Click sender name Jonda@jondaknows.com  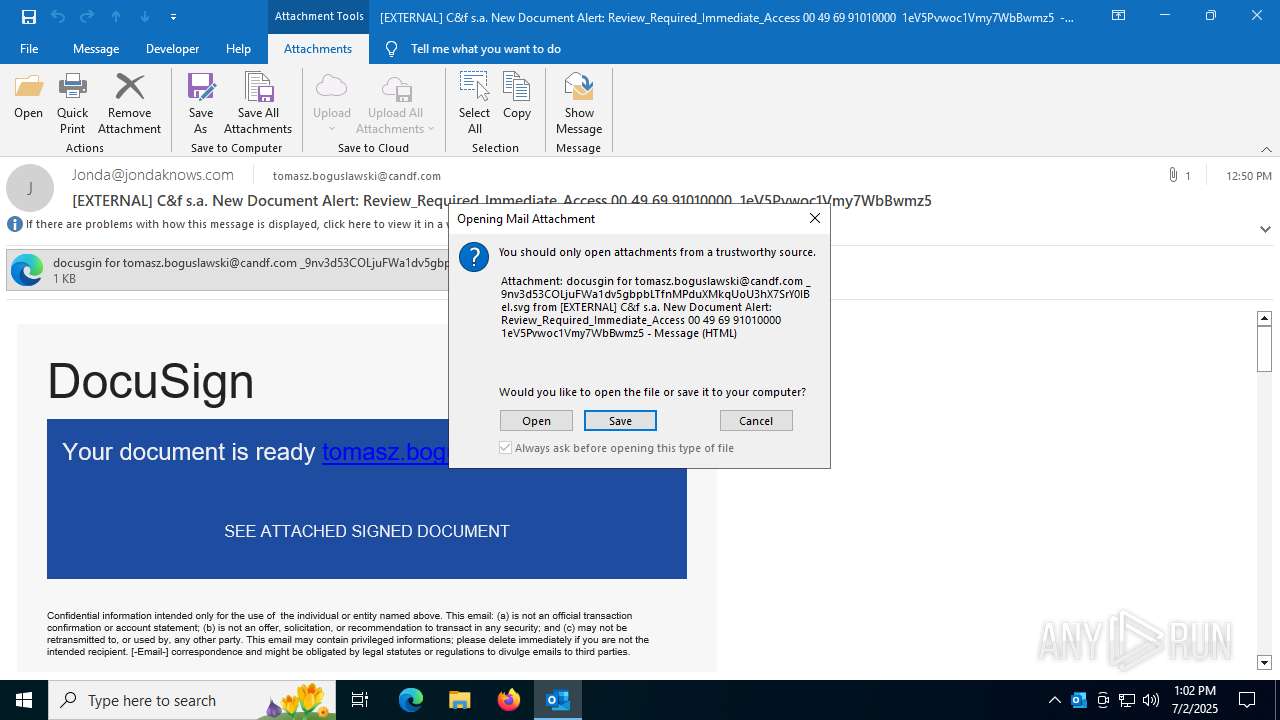[153, 175]
